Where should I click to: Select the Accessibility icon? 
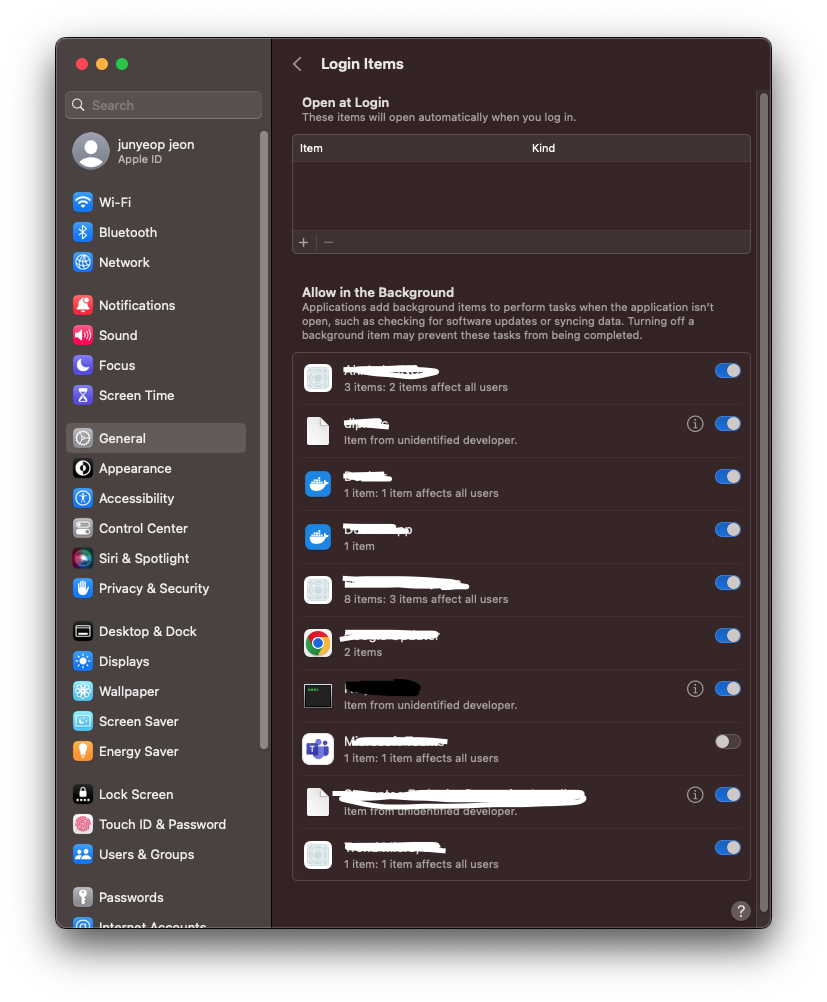click(83, 498)
